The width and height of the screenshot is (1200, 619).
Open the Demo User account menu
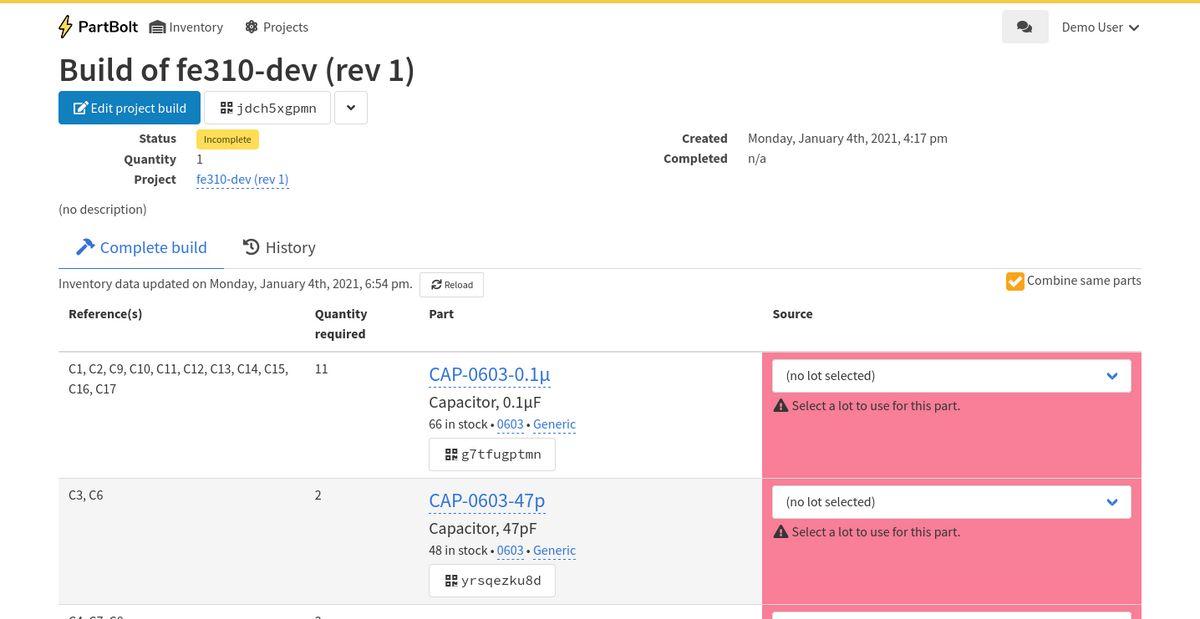tap(1100, 27)
